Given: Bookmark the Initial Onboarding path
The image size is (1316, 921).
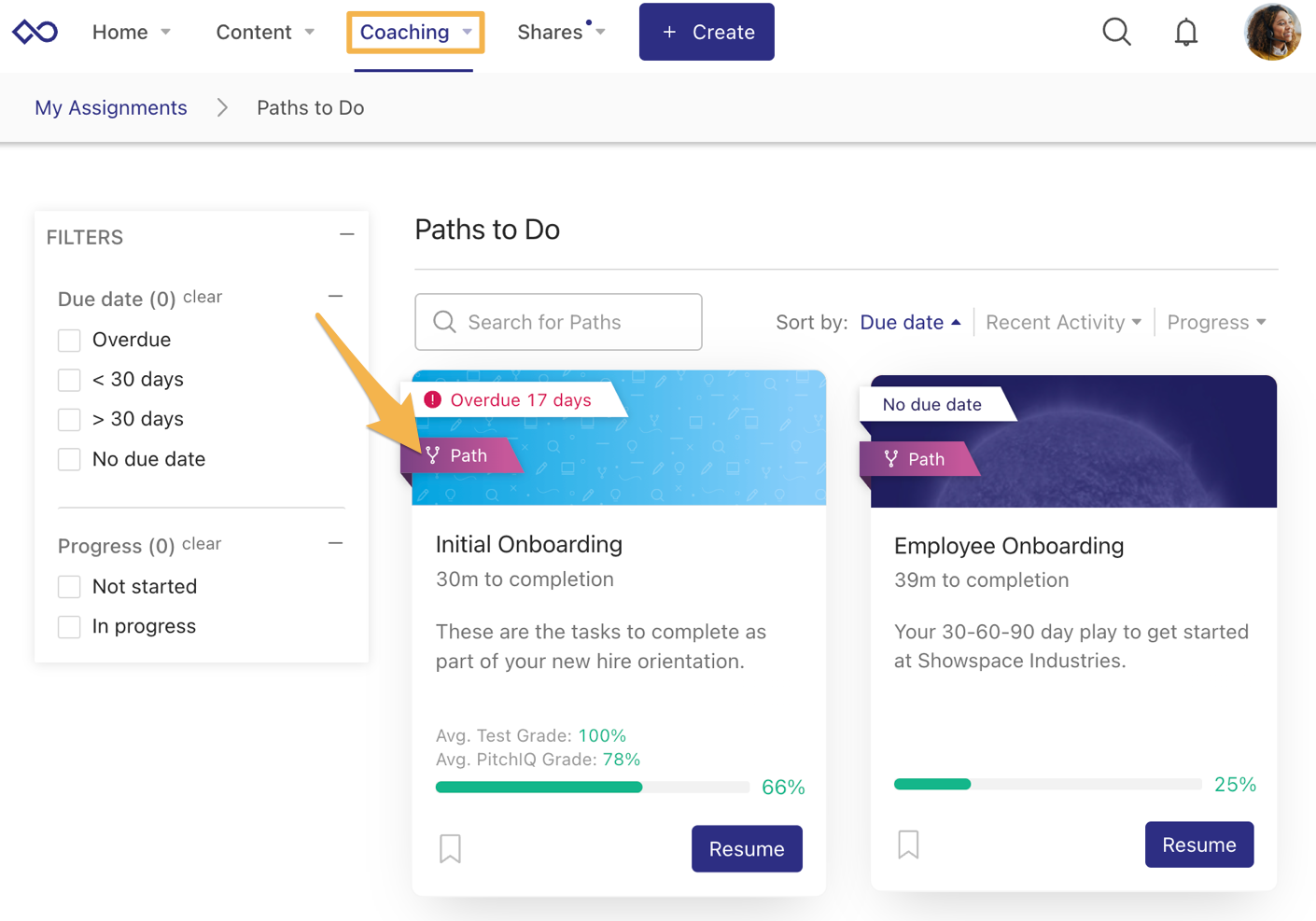Looking at the screenshot, I should coord(450,848).
